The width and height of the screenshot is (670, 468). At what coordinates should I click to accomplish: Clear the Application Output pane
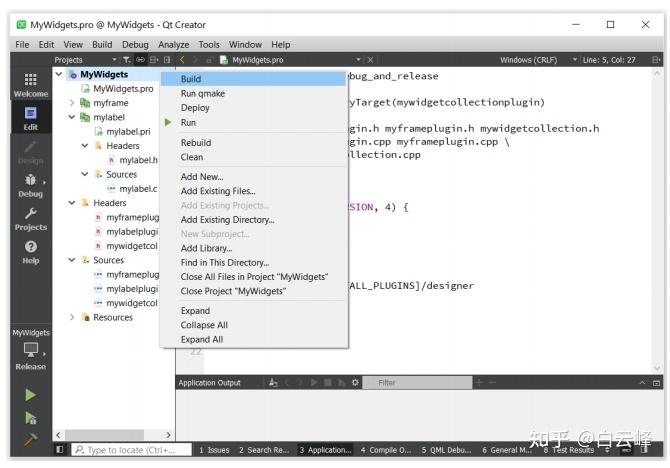[273, 383]
